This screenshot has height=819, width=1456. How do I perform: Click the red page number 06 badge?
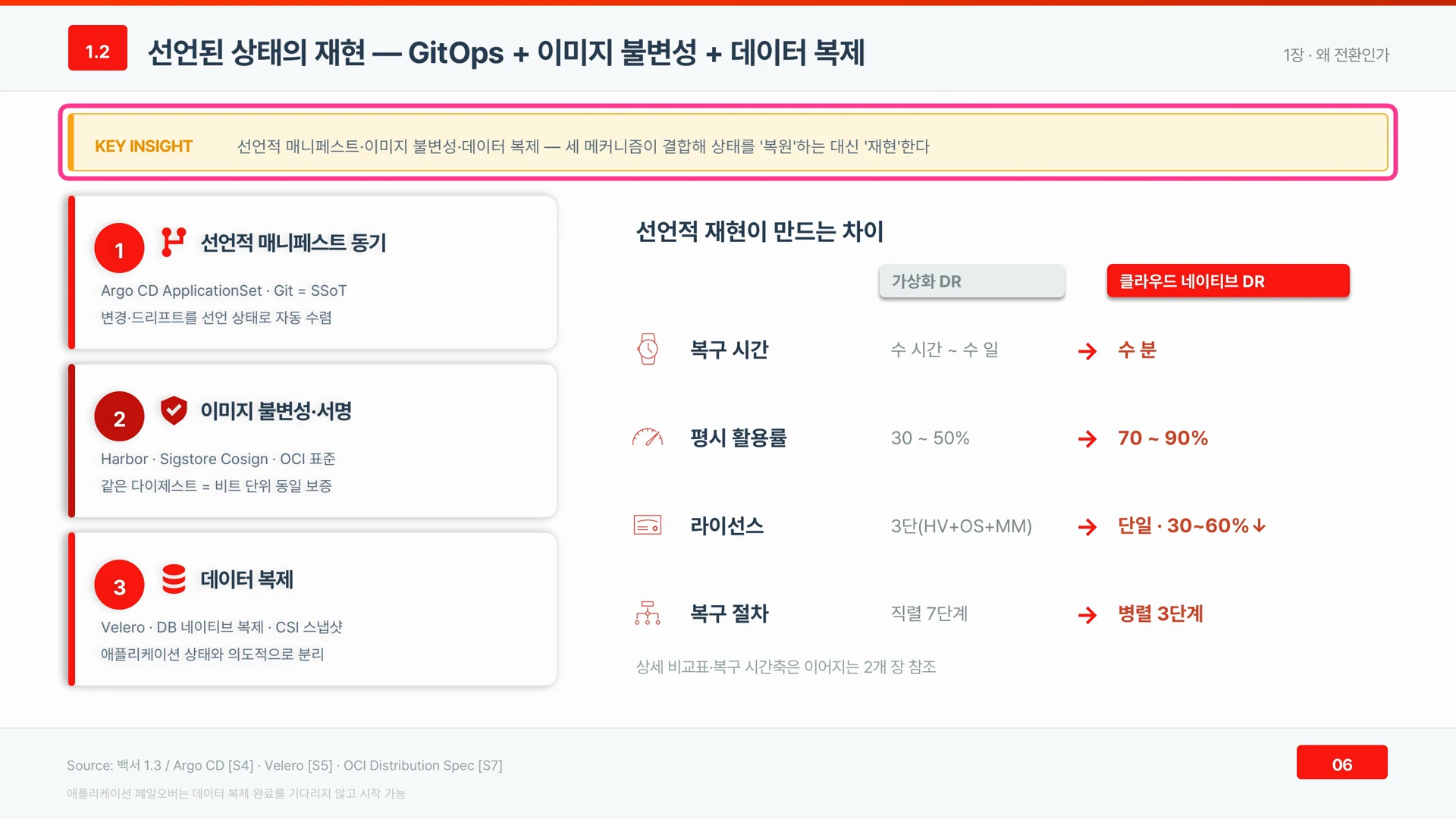(1341, 762)
